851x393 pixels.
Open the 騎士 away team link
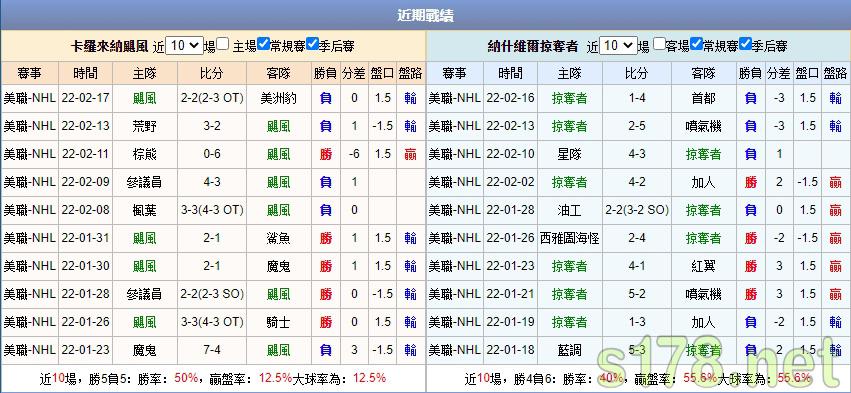(x=278, y=322)
